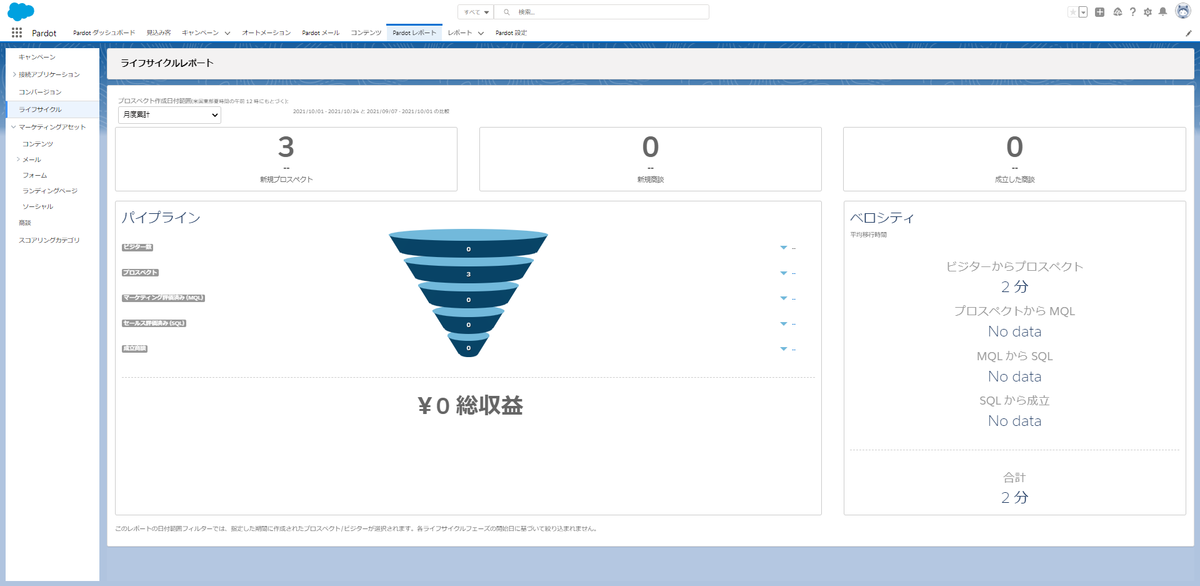Open the help question mark icon
1200x586 pixels.
[x=1132, y=12]
